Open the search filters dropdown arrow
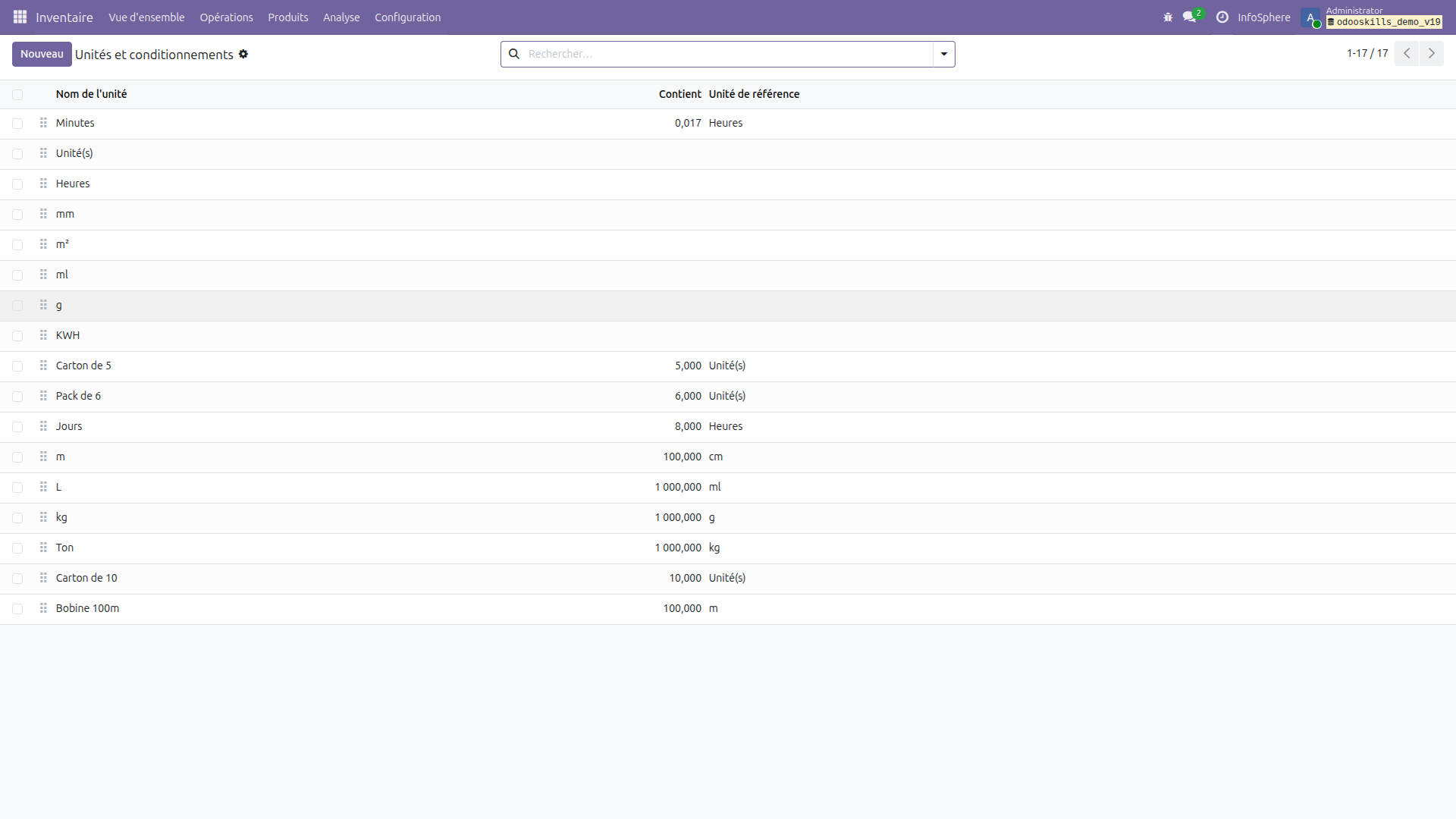 [943, 54]
